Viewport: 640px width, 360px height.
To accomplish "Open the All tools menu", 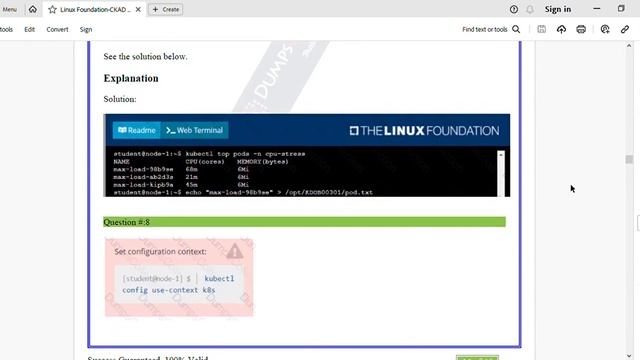I will 6,29.
